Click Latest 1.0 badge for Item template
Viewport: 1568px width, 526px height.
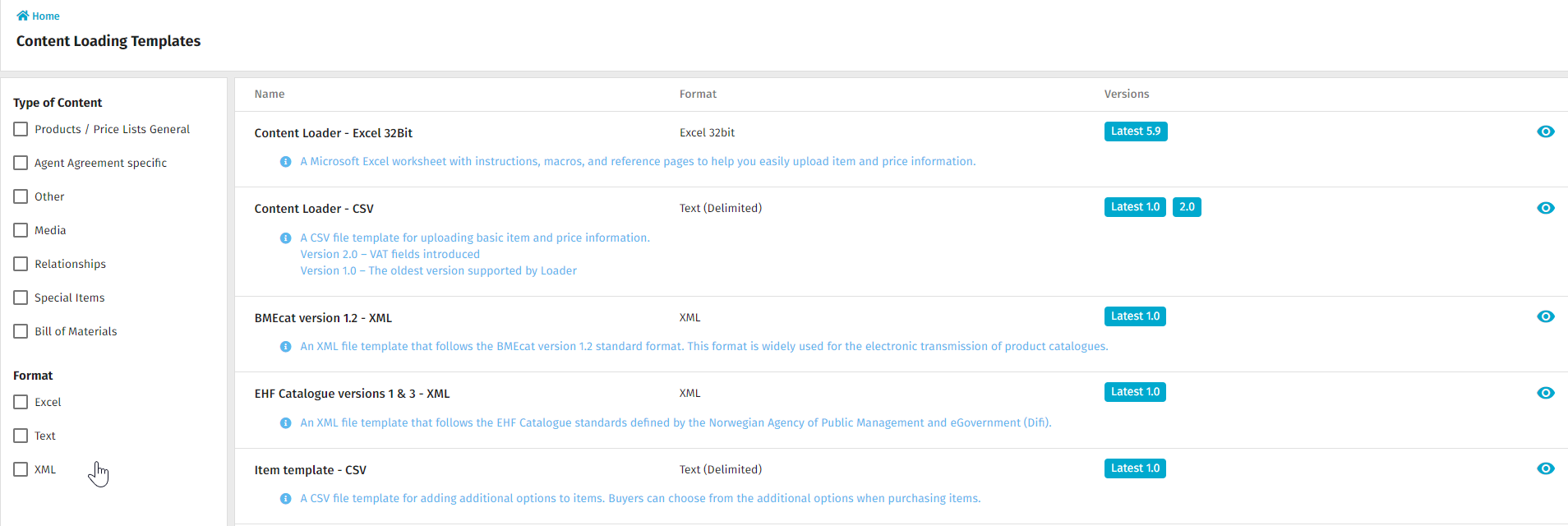click(1134, 468)
